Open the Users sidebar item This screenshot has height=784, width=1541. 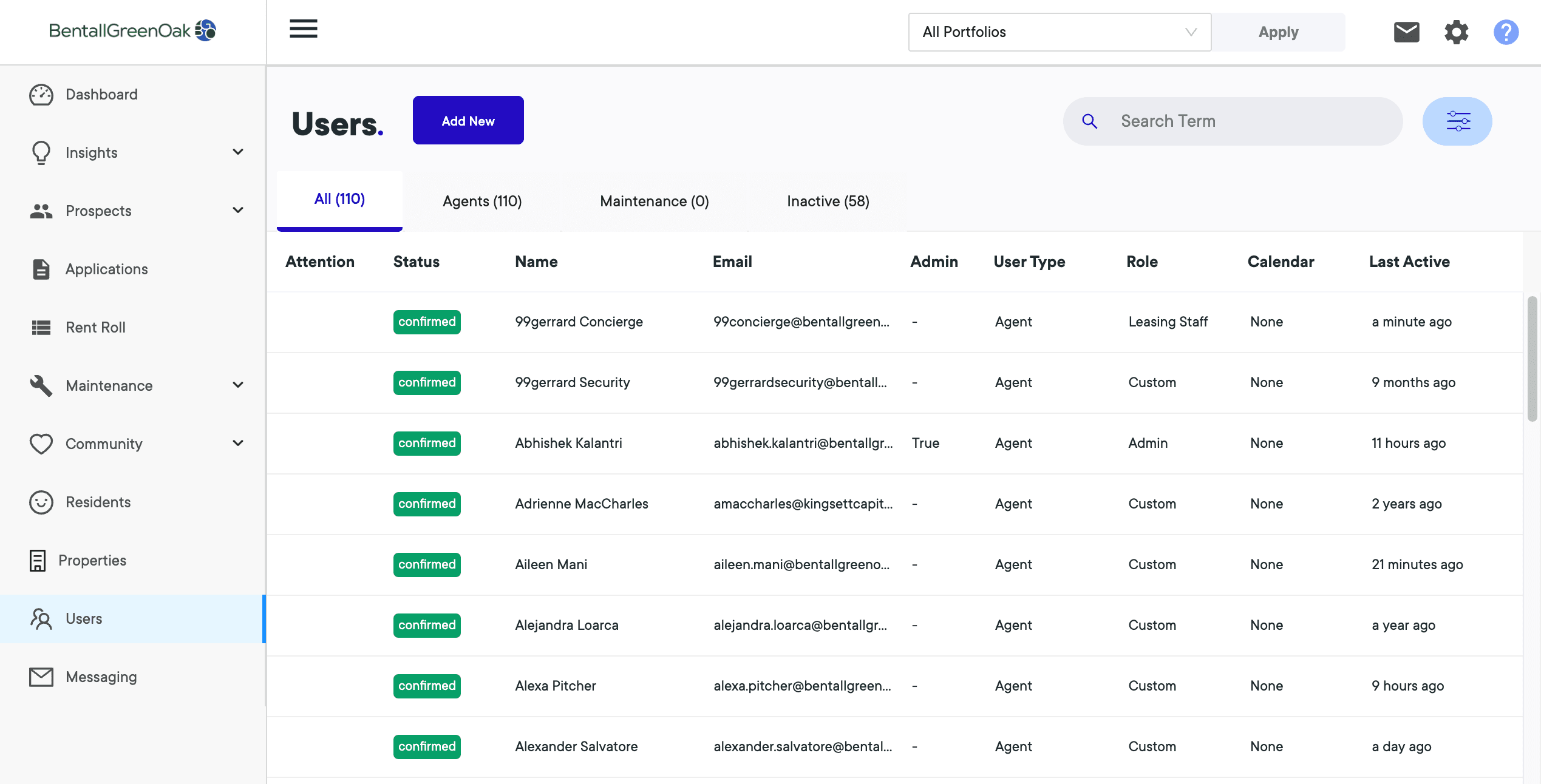point(132,618)
